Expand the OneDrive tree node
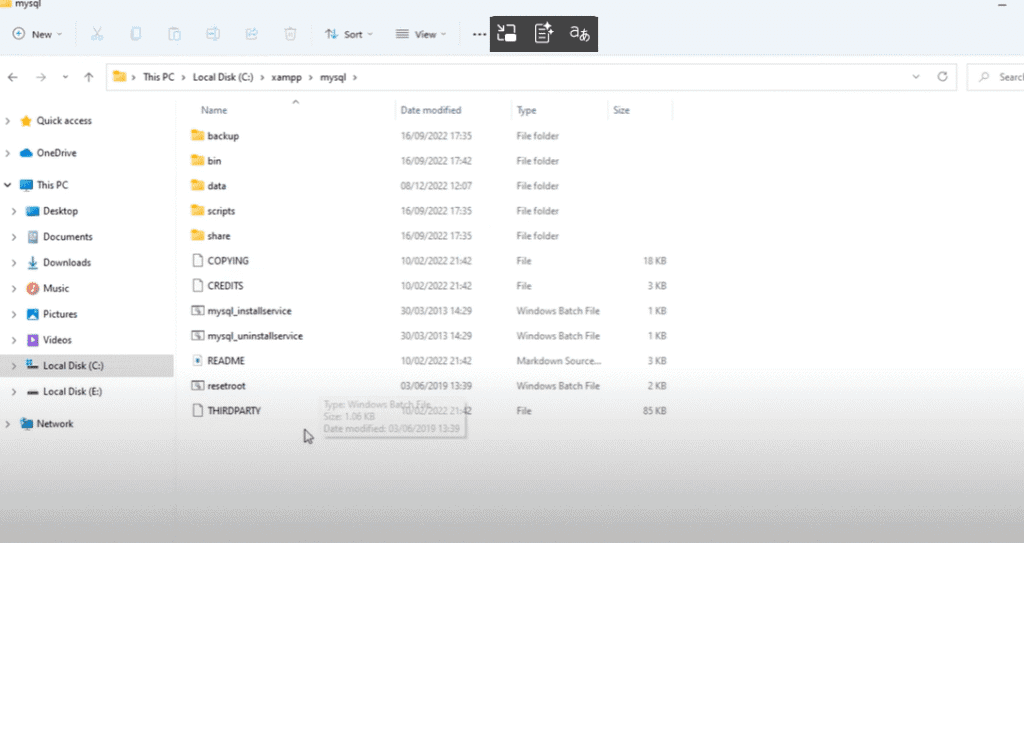This screenshot has height=733, width=1024. click(8, 153)
